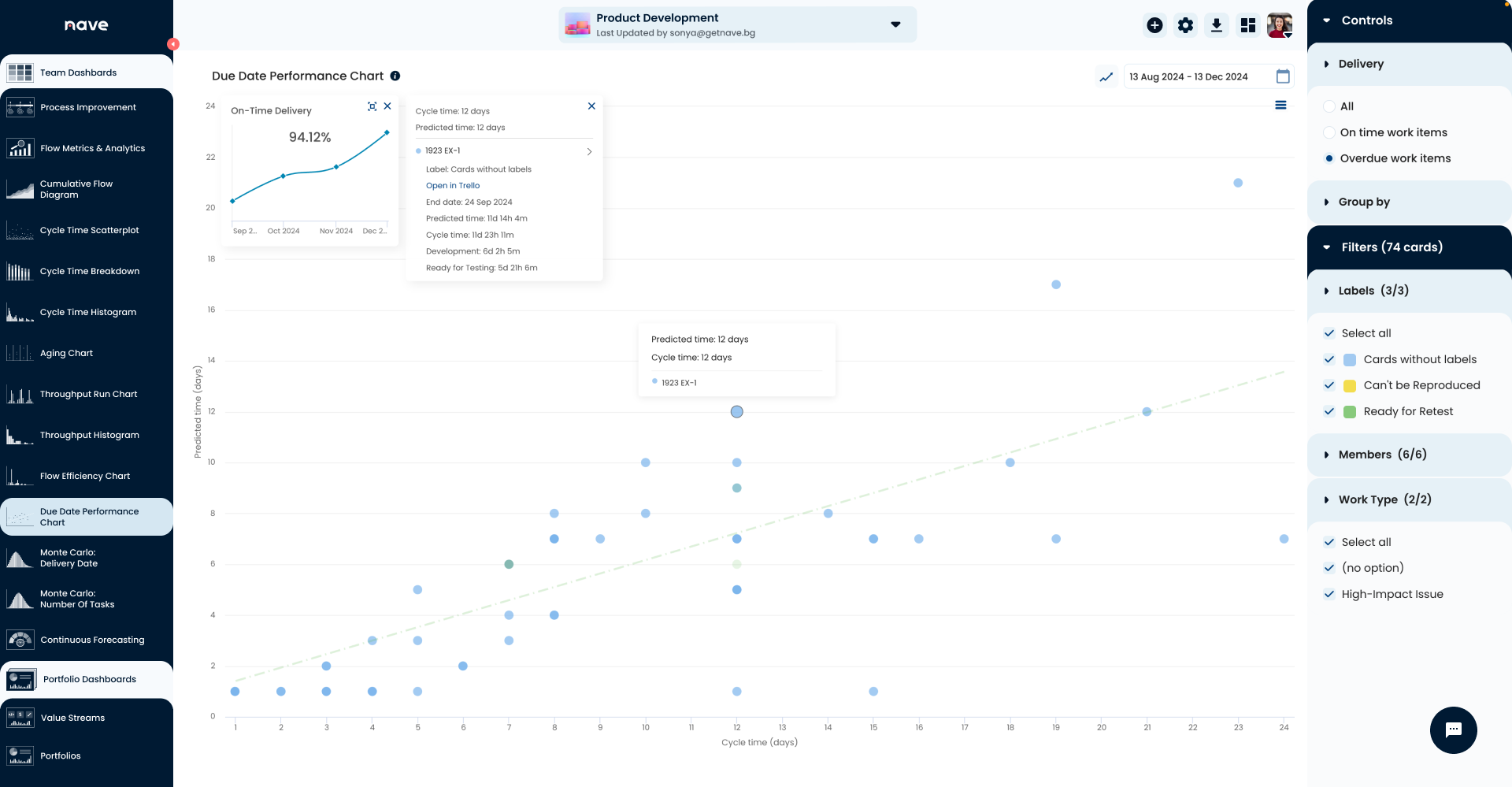Click the download icon in top bar

coord(1216,25)
